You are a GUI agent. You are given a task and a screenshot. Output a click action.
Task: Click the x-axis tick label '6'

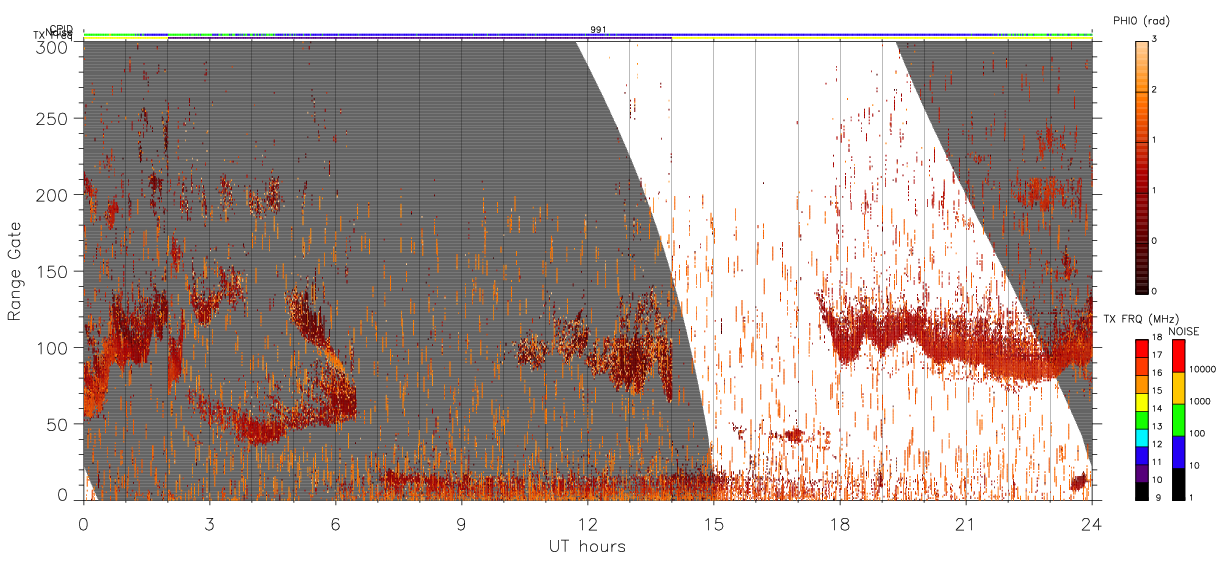(335, 523)
